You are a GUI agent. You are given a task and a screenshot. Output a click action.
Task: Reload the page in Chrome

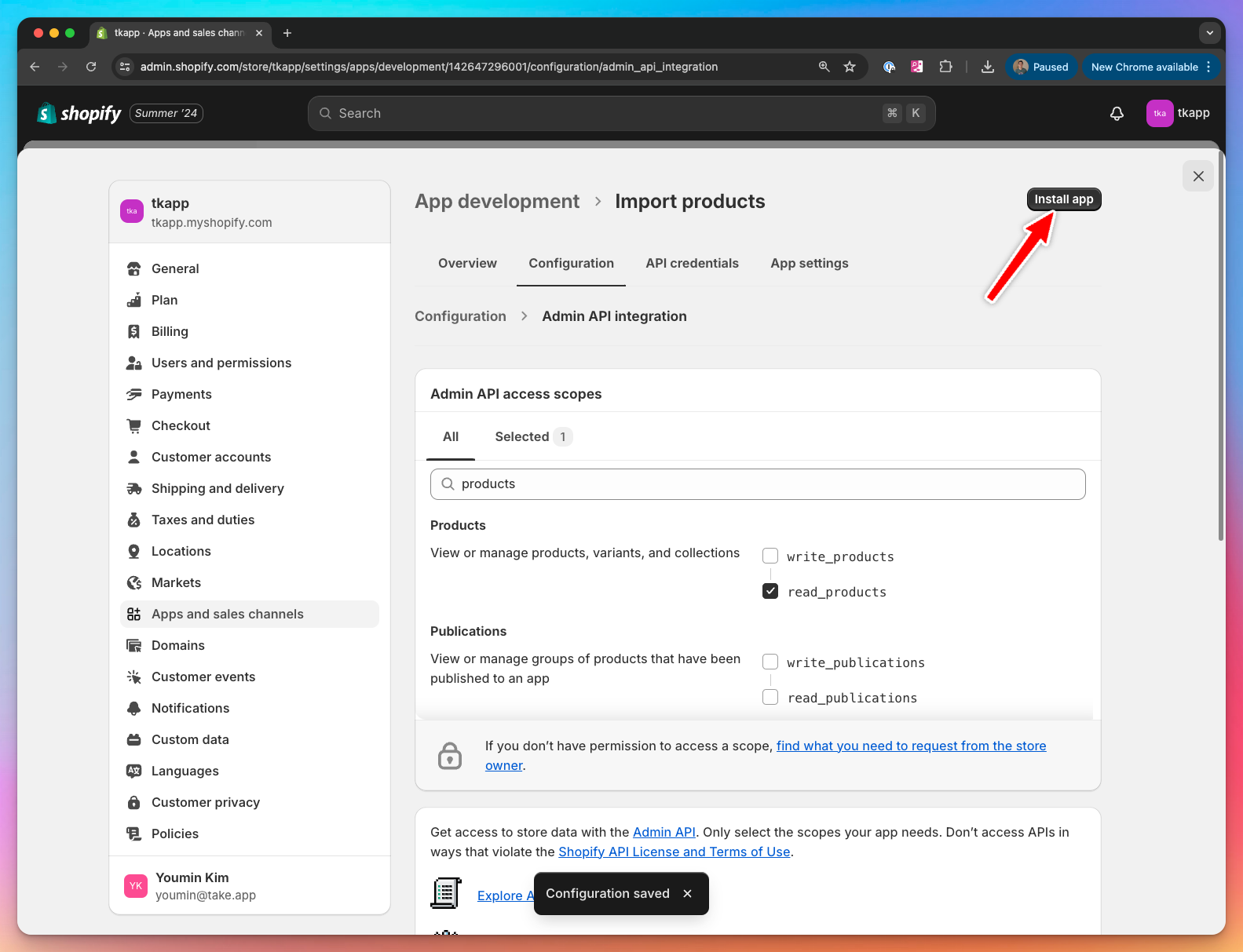(91, 67)
